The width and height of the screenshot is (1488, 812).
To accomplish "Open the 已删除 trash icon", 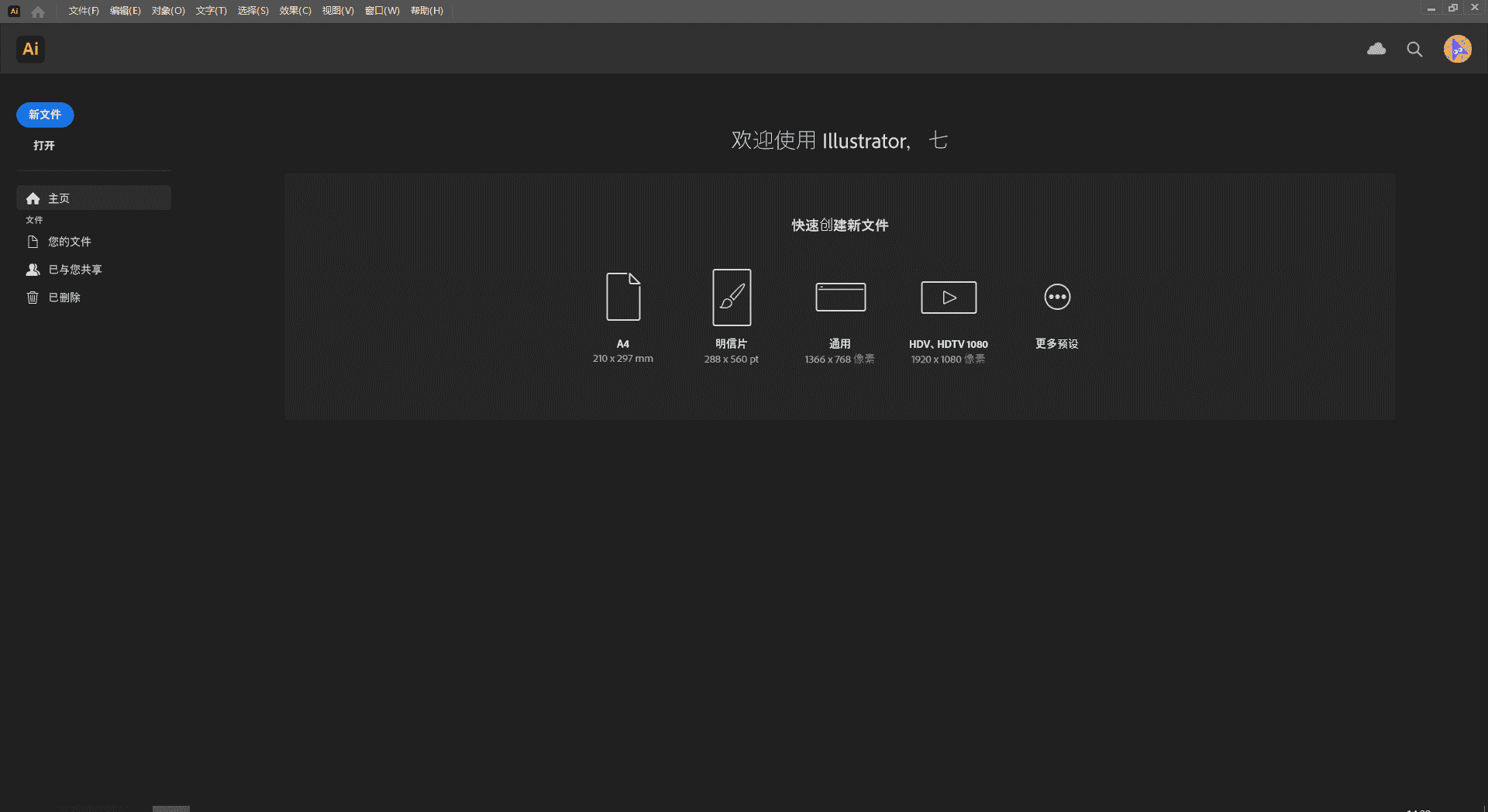I will point(33,297).
